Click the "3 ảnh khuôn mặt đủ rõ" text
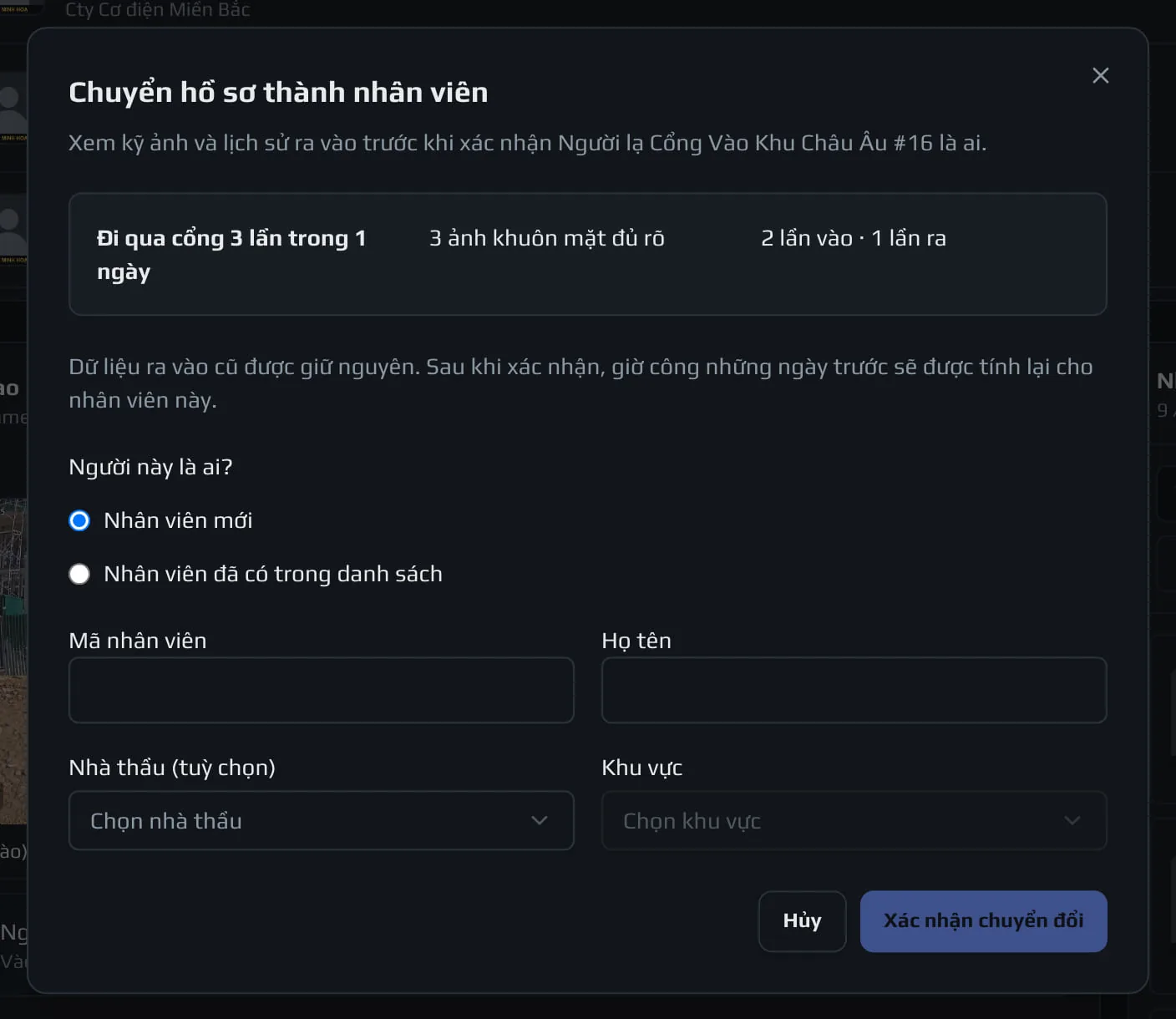Viewport: 1176px width, 1019px height. [547, 238]
